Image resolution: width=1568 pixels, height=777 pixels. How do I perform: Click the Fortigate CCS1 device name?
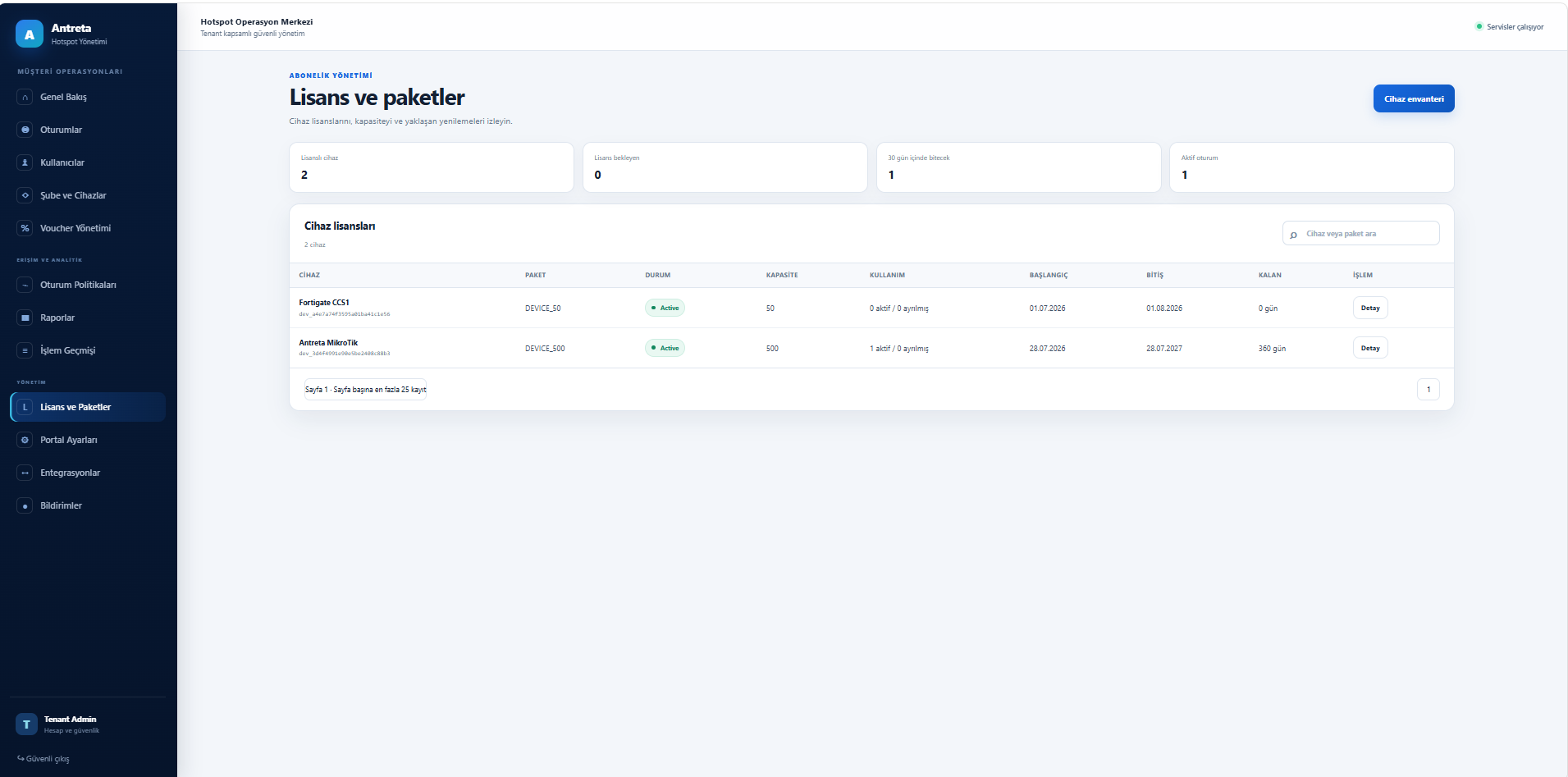(x=324, y=303)
